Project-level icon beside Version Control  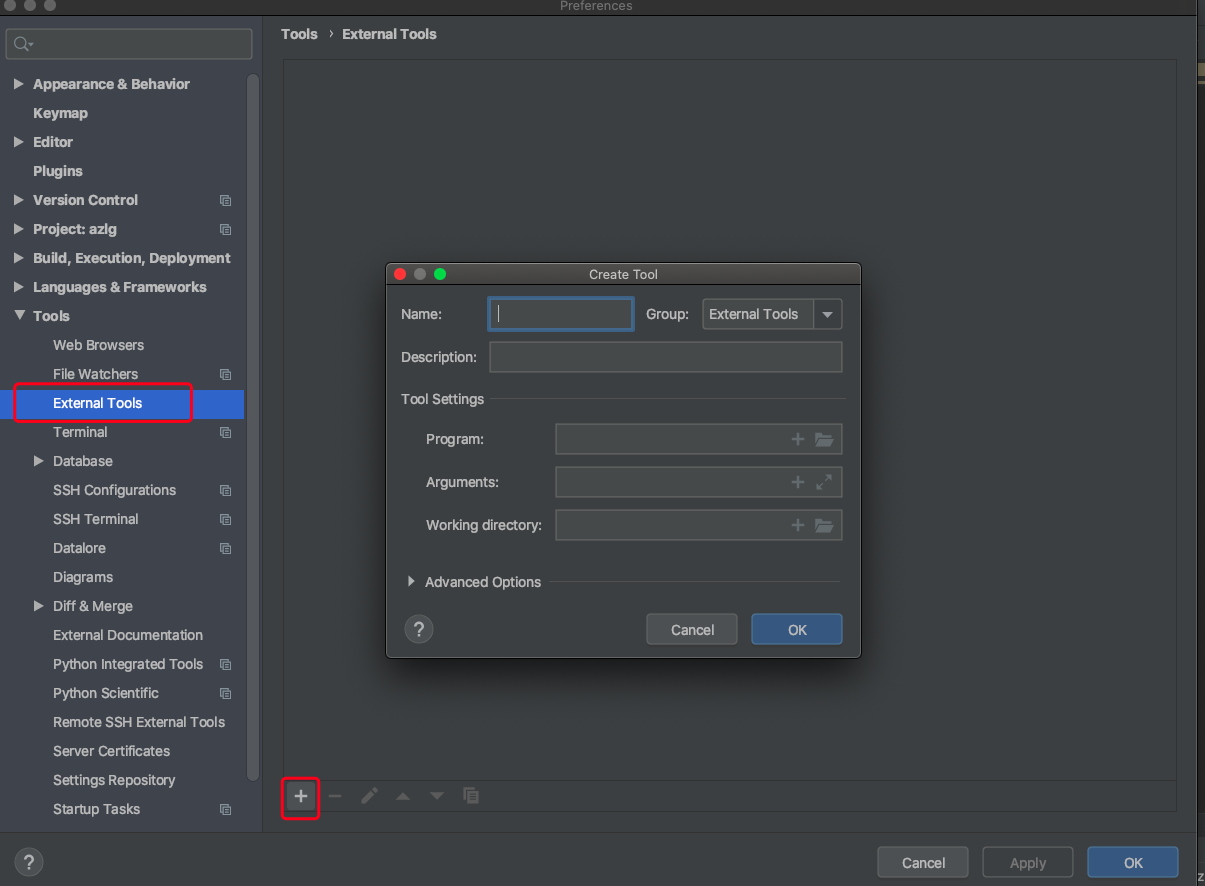(225, 200)
